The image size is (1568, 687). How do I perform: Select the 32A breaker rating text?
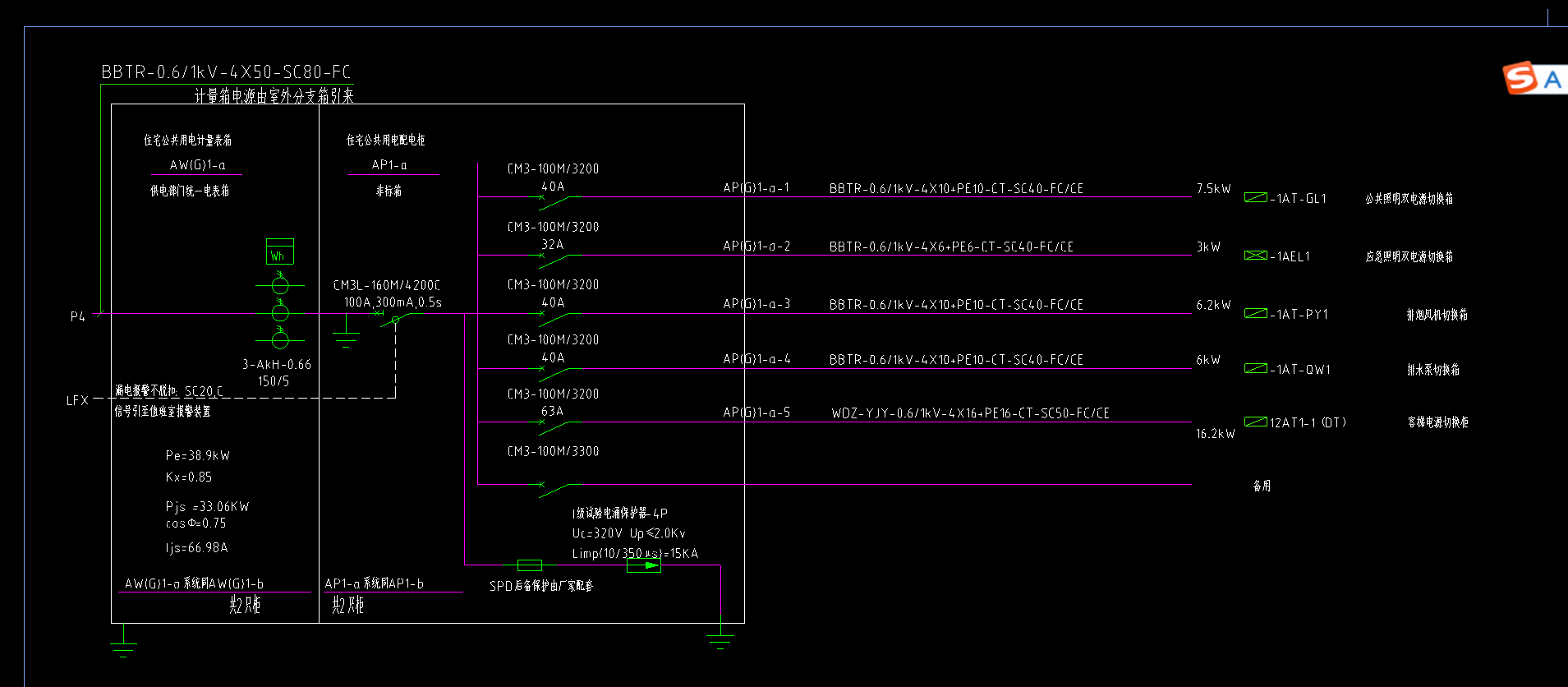553,245
